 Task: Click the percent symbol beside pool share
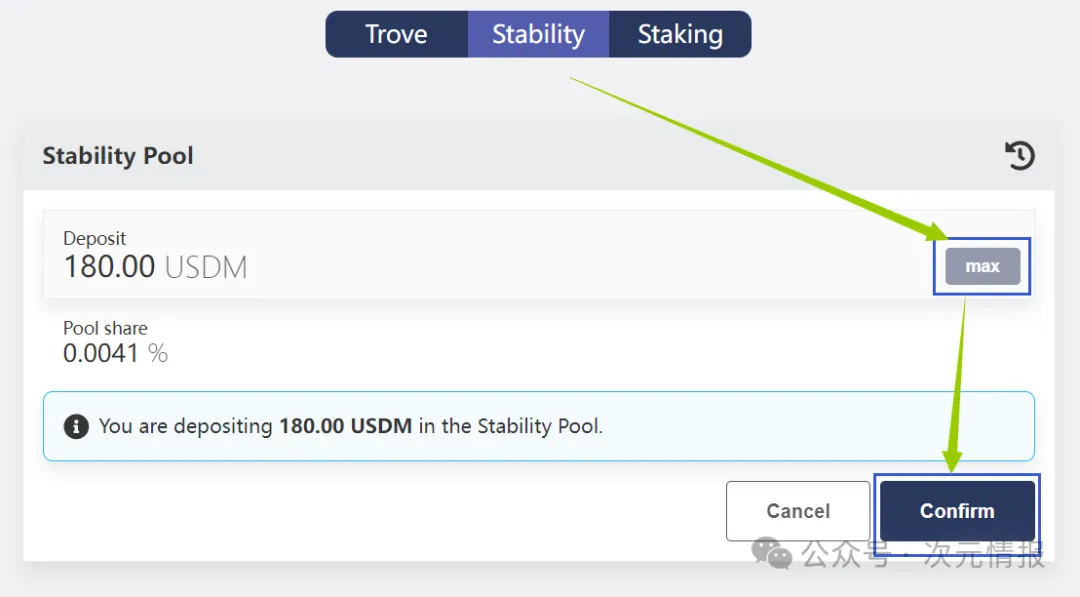[x=158, y=353]
